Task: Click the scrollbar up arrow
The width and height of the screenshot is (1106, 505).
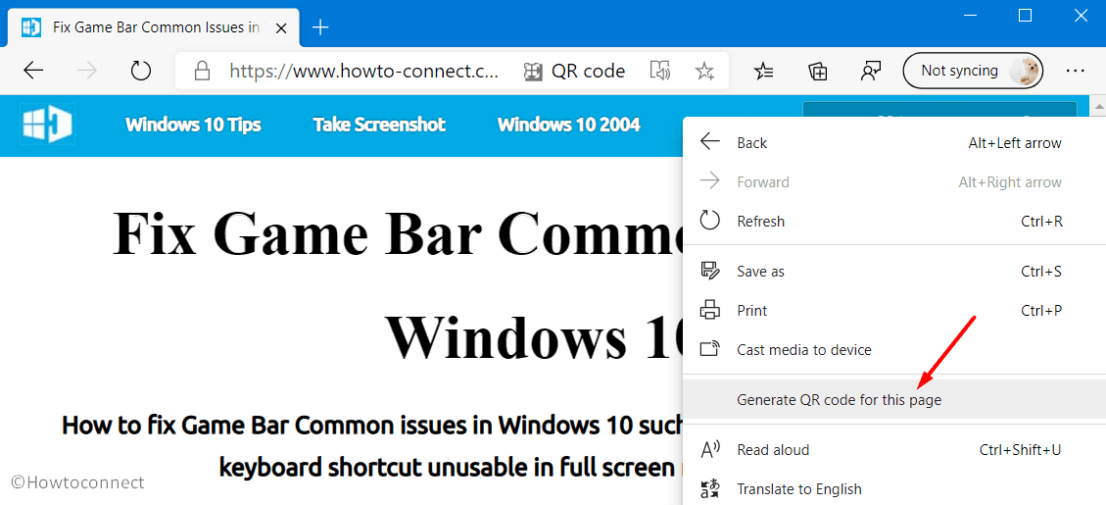Action: [1098, 105]
